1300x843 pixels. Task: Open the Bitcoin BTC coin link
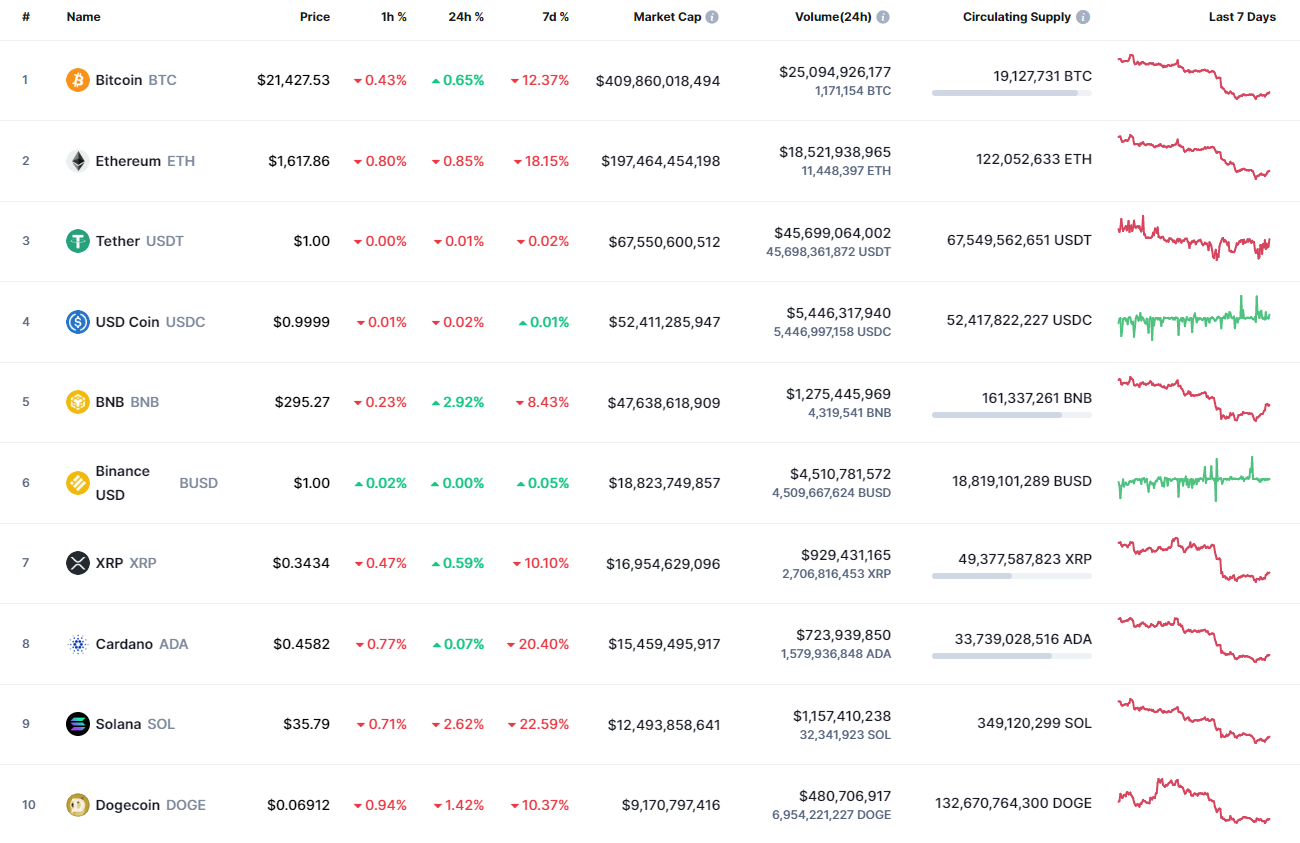coord(120,80)
